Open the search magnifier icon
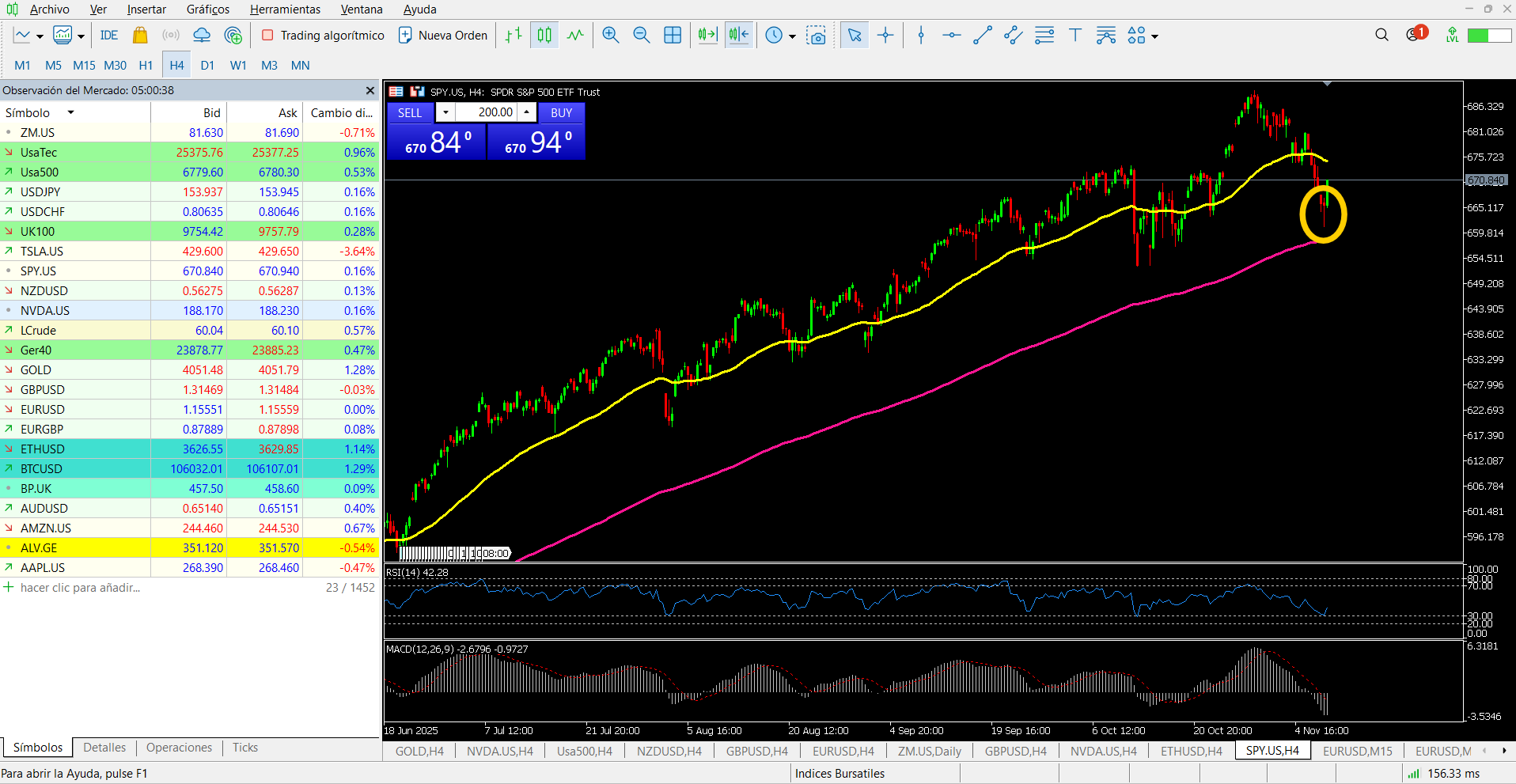 pyautogui.click(x=1381, y=35)
